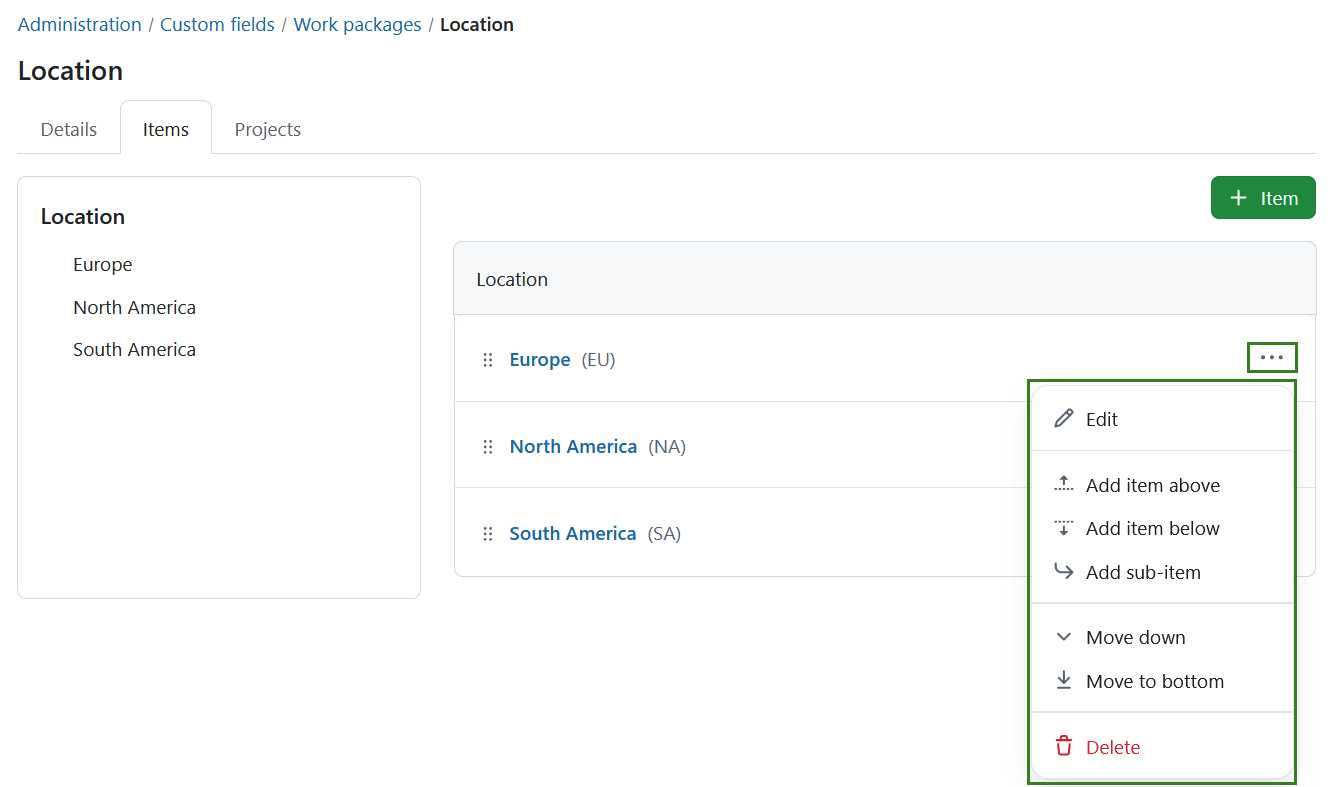Select the Items tab
Screen dimensions: 1335x787
click(x=165, y=129)
